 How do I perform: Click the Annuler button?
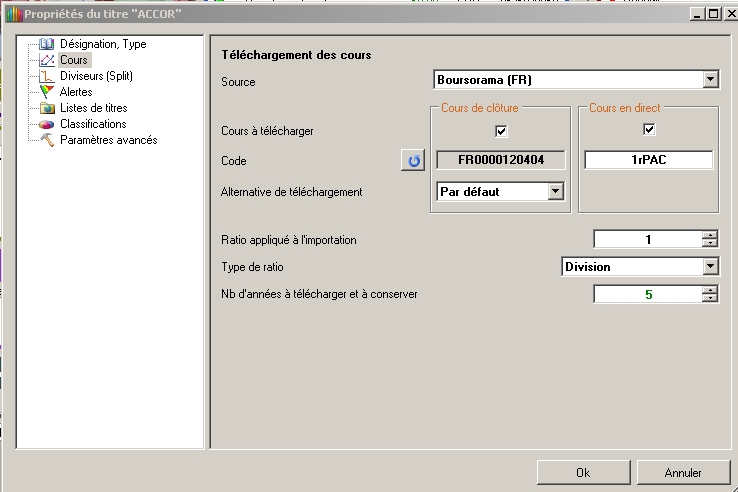[x=683, y=472]
